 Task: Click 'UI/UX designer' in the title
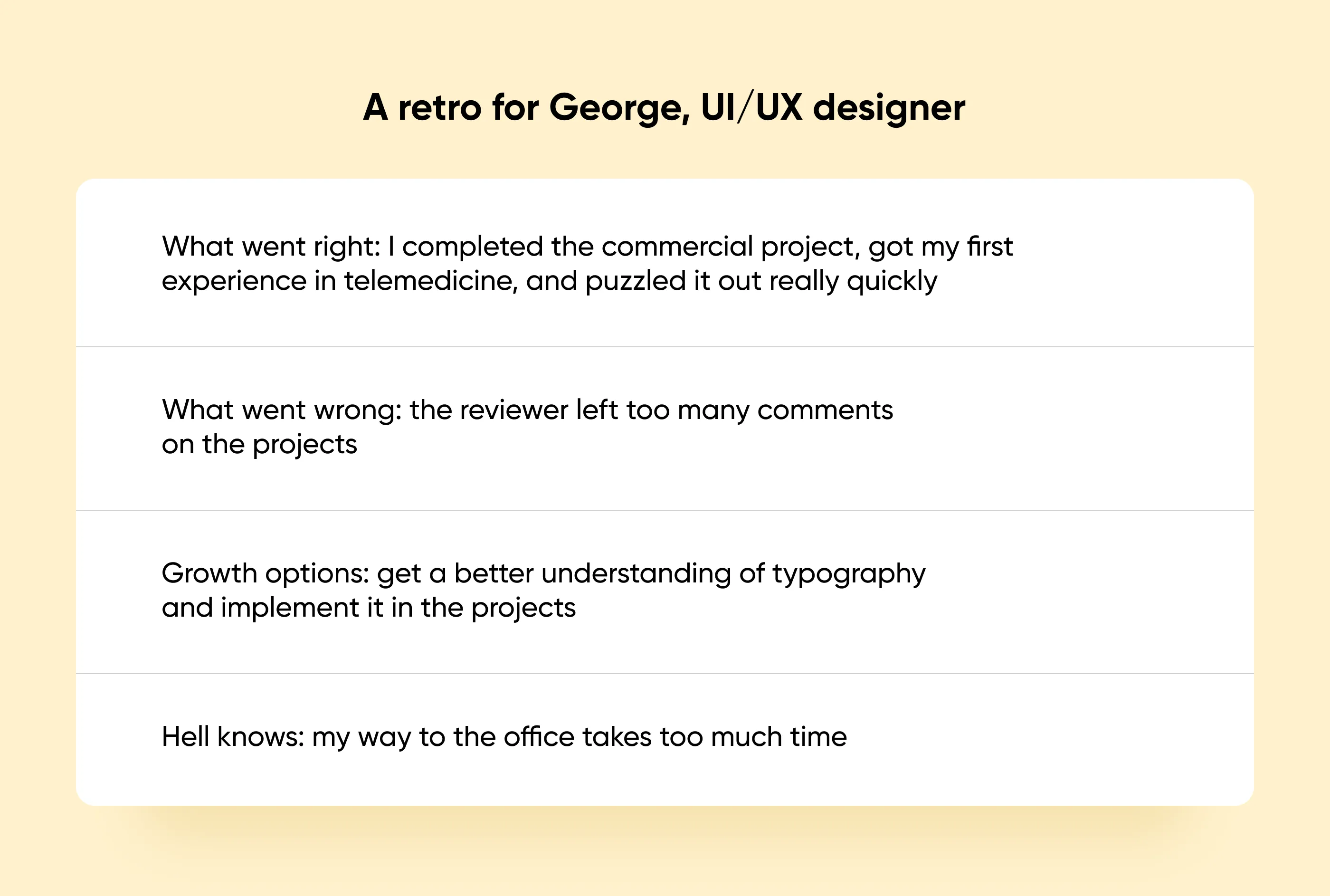click(832, 107)
